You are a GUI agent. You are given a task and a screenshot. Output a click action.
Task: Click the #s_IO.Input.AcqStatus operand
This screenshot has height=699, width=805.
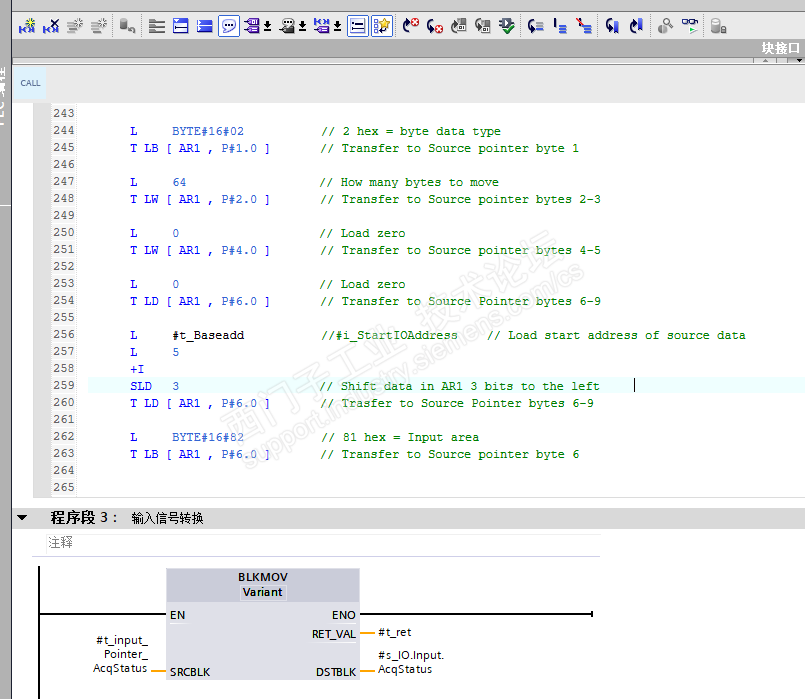click(411, 662)
